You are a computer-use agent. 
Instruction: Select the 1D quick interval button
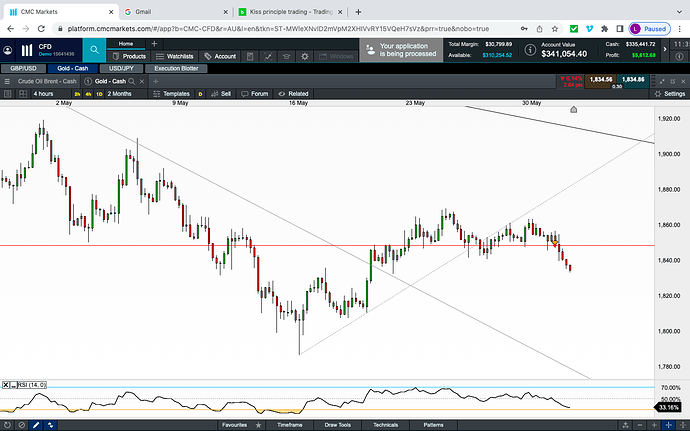click(99, 93)
